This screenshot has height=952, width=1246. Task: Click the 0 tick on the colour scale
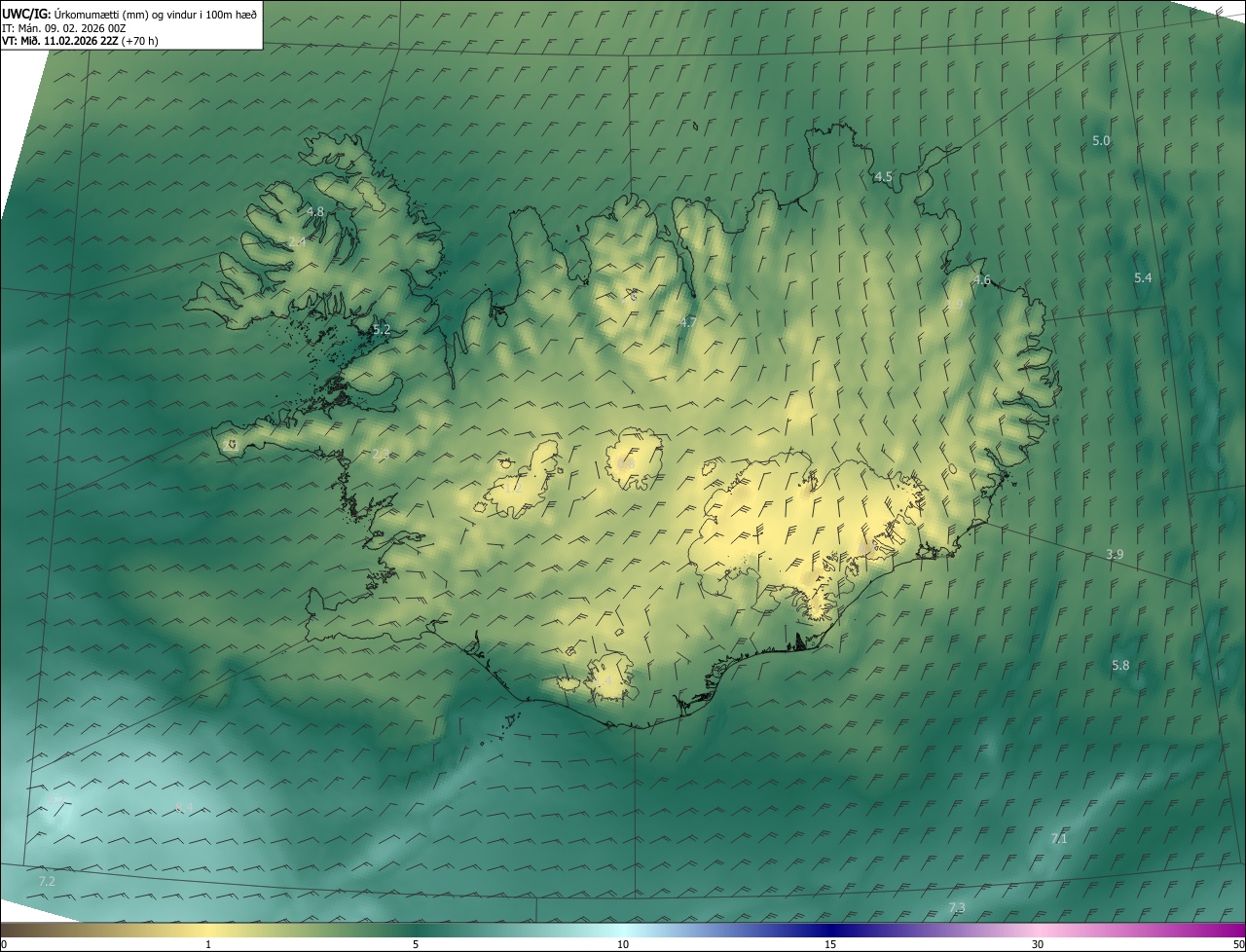(4, 944)
